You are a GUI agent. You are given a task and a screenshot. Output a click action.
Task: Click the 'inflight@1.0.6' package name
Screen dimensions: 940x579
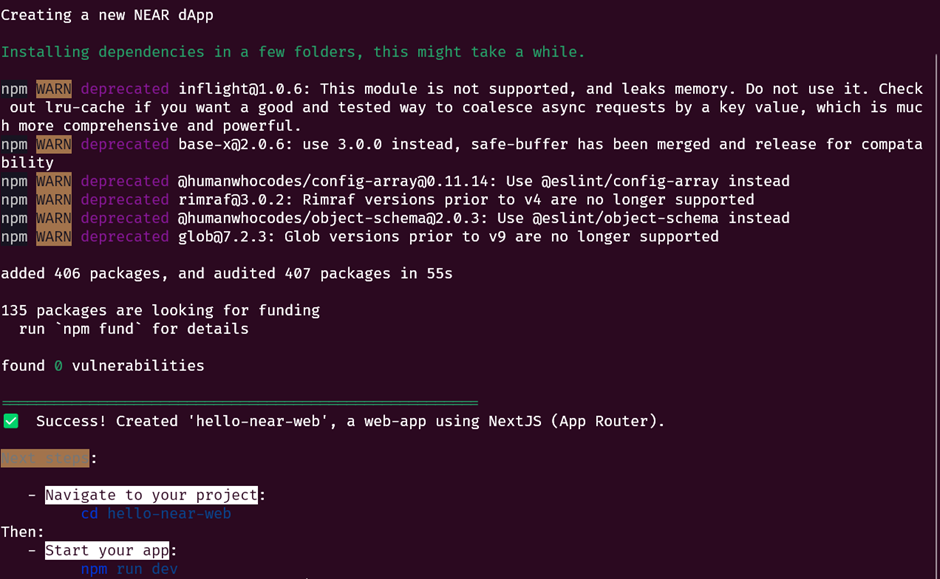tap(243, 89)
